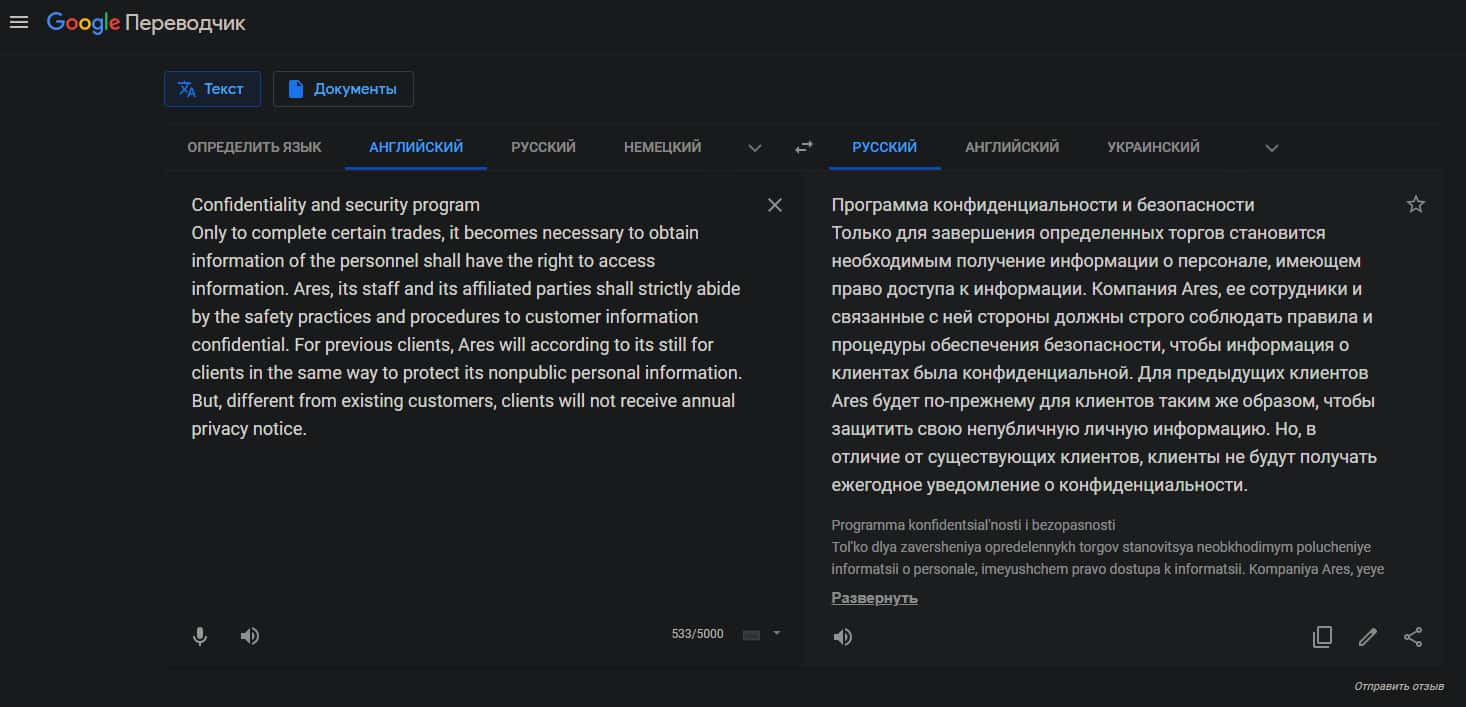Open the main hamburger menu

[18, 22]
